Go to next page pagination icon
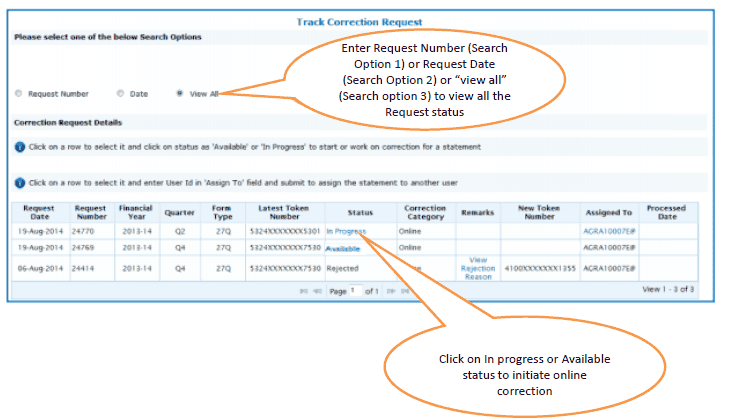Screen dimensions: 729x420 tap(392, 290)
